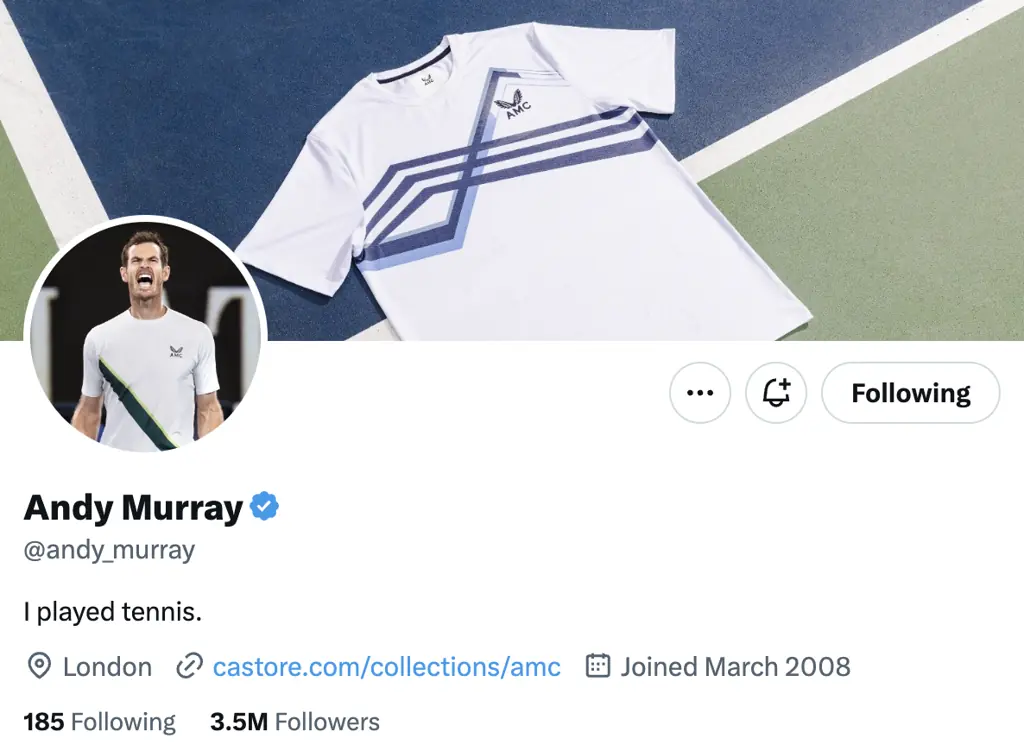
Task: View the 3.5M Followers list
Action: pos(295,722)
